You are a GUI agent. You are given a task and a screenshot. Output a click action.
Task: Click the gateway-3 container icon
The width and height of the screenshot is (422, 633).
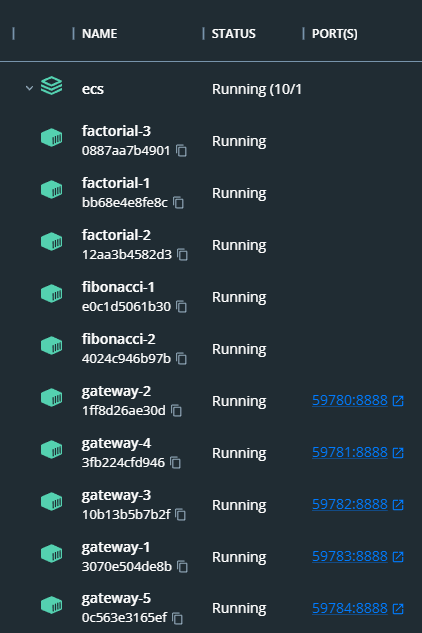(x=52, y=501)
